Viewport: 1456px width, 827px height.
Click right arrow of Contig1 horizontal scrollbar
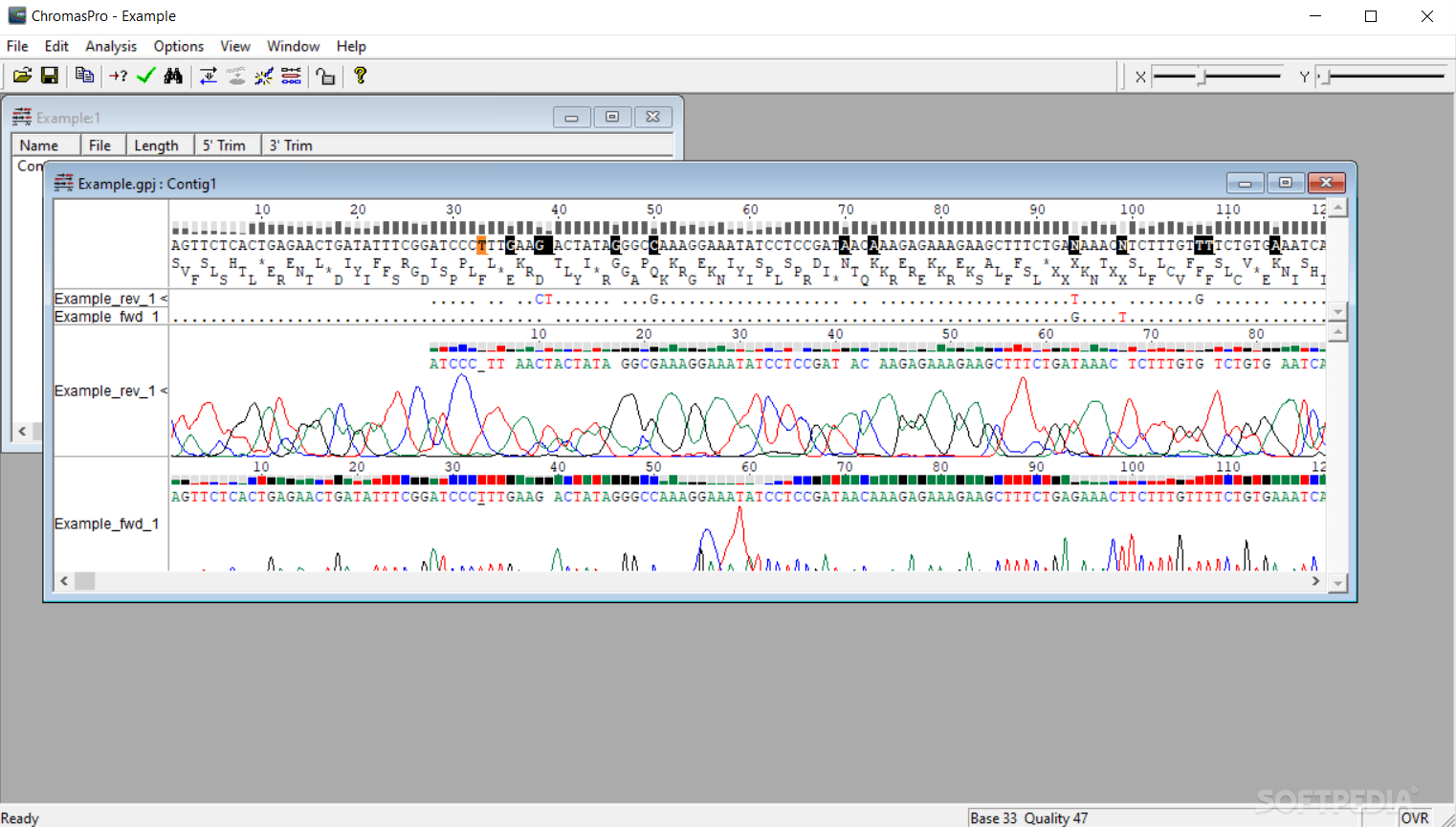pyautogui.click(x=1315, y=581)
